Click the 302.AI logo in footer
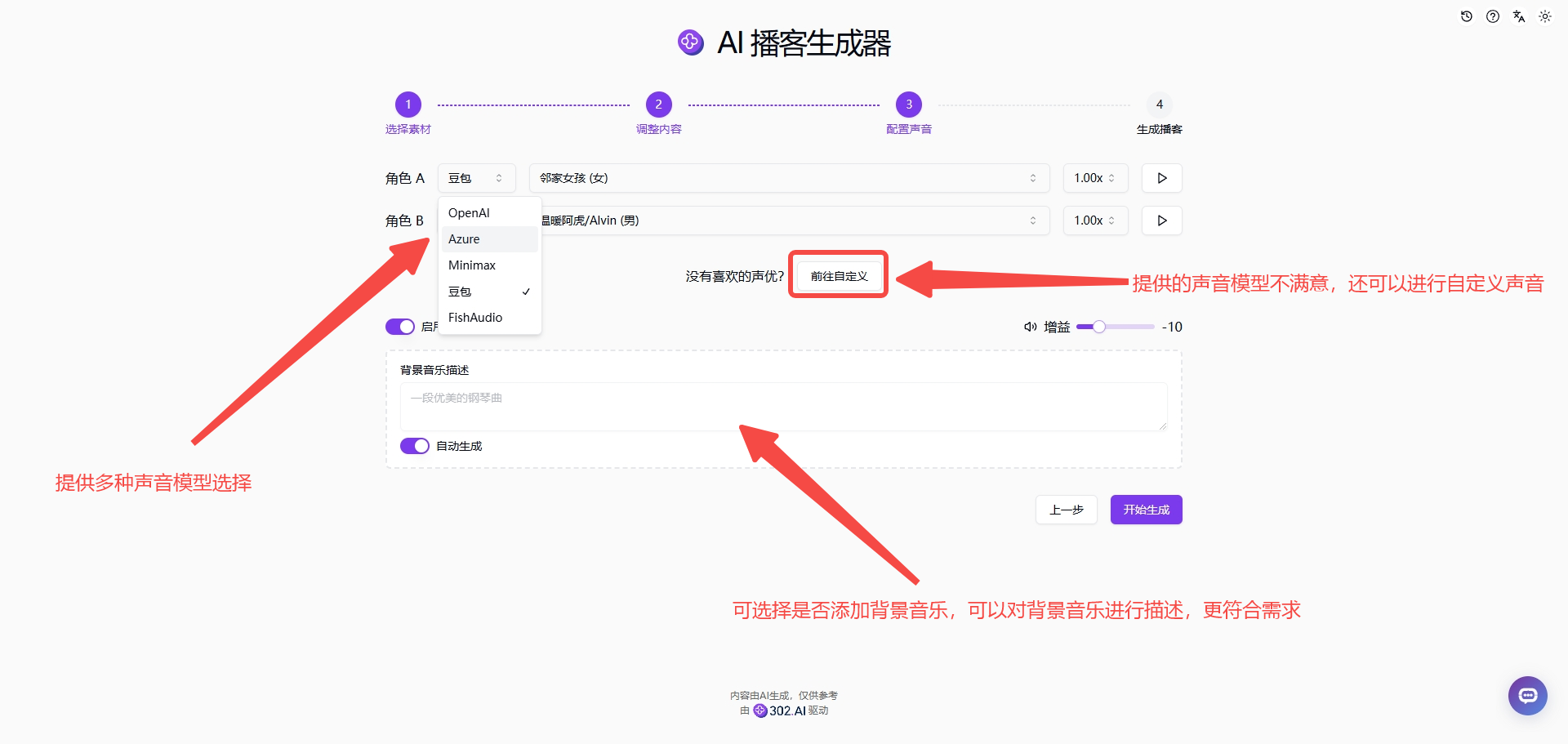The height and width of the screenshot is (744, 1568). point(780,711)
